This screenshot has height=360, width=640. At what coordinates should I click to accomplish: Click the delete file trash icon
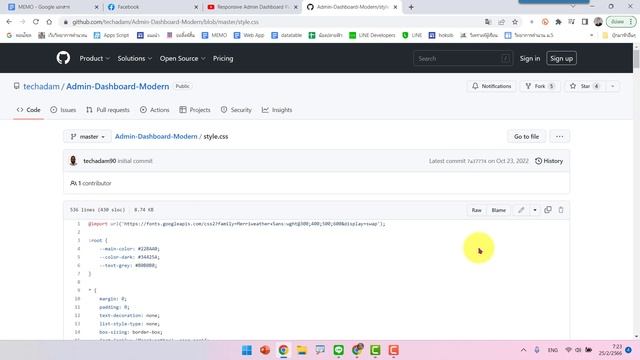pos(561,210)
